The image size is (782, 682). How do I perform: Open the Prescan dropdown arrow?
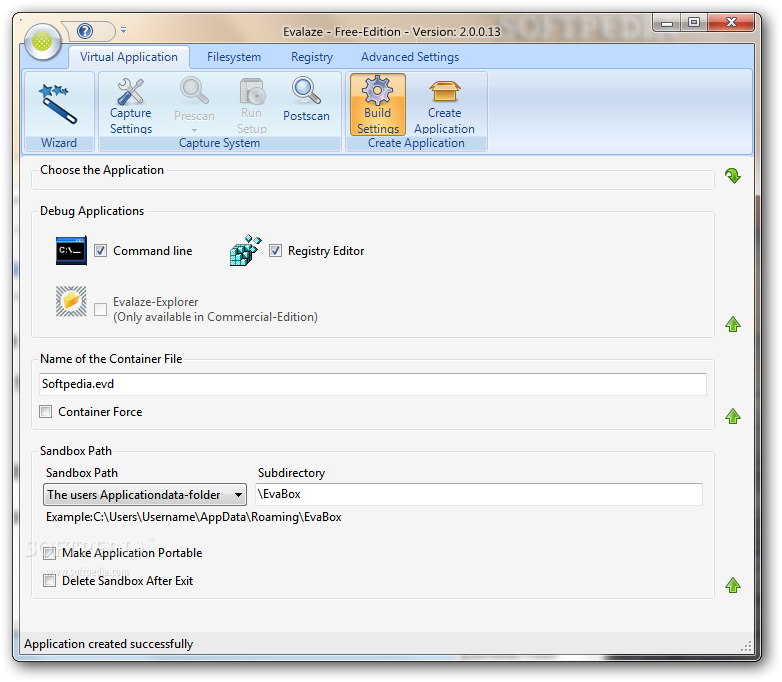click(x=194, y=130)
